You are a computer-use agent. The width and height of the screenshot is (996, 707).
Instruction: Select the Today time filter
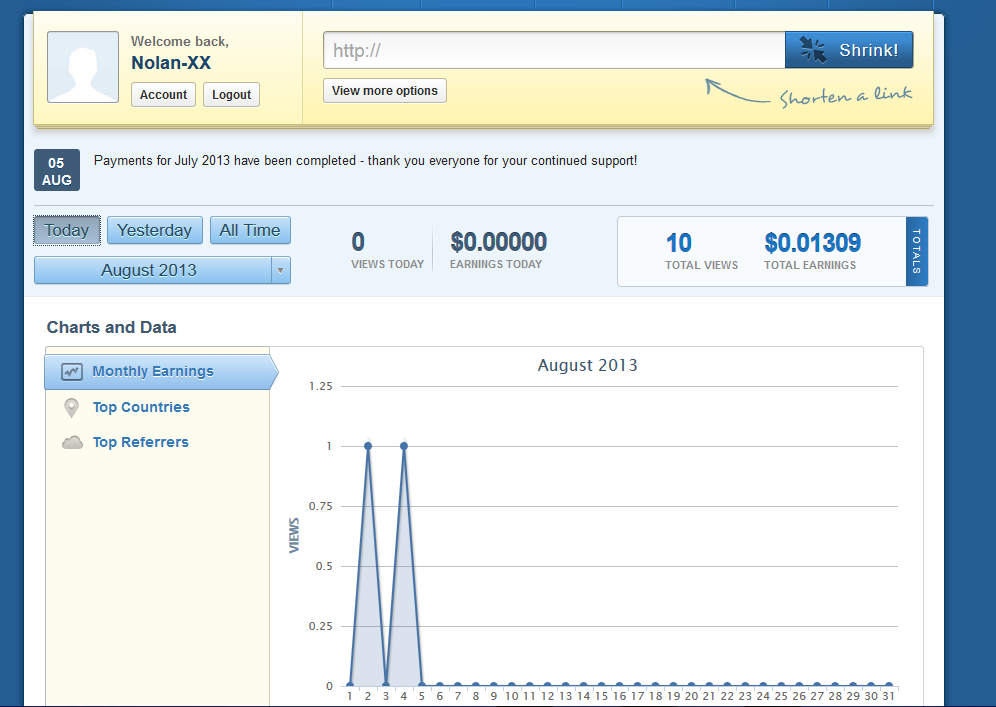pyautogui.click(x=67, y=230)
